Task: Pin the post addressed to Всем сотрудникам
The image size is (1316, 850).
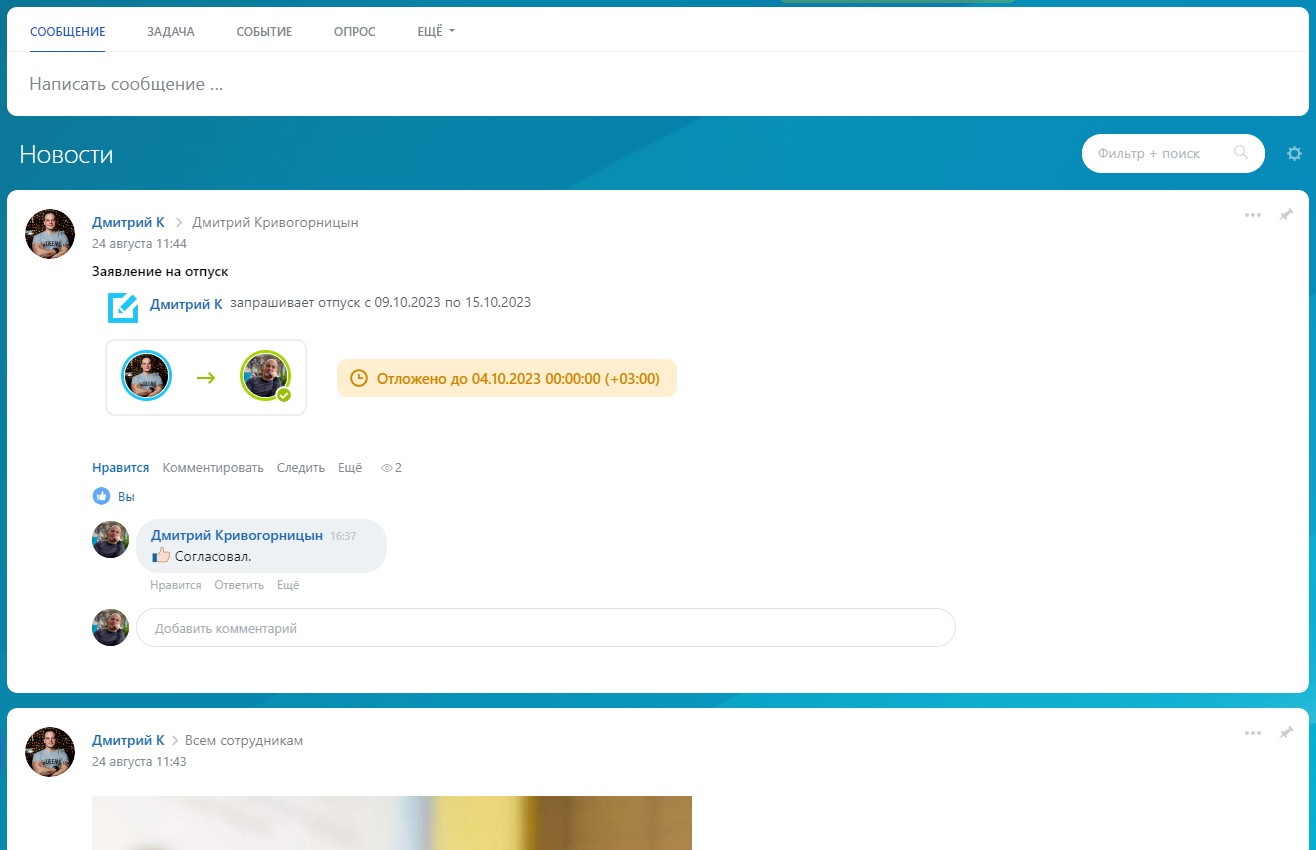Action: pyautogui.click(x=1286, y=733)
